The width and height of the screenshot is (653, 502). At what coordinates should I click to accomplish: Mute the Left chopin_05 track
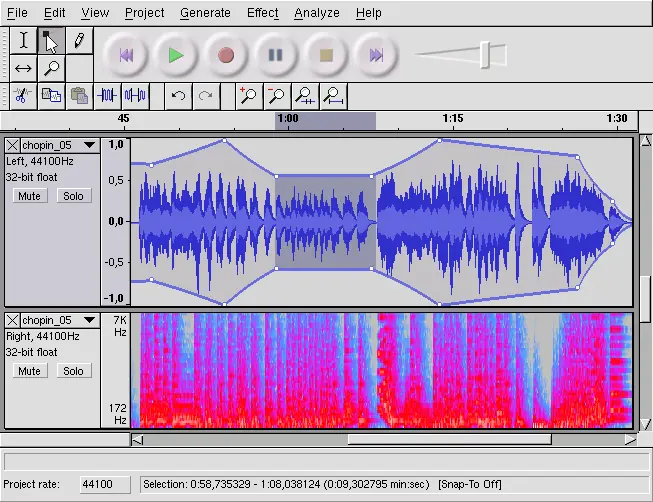click(x=30, y=196)
